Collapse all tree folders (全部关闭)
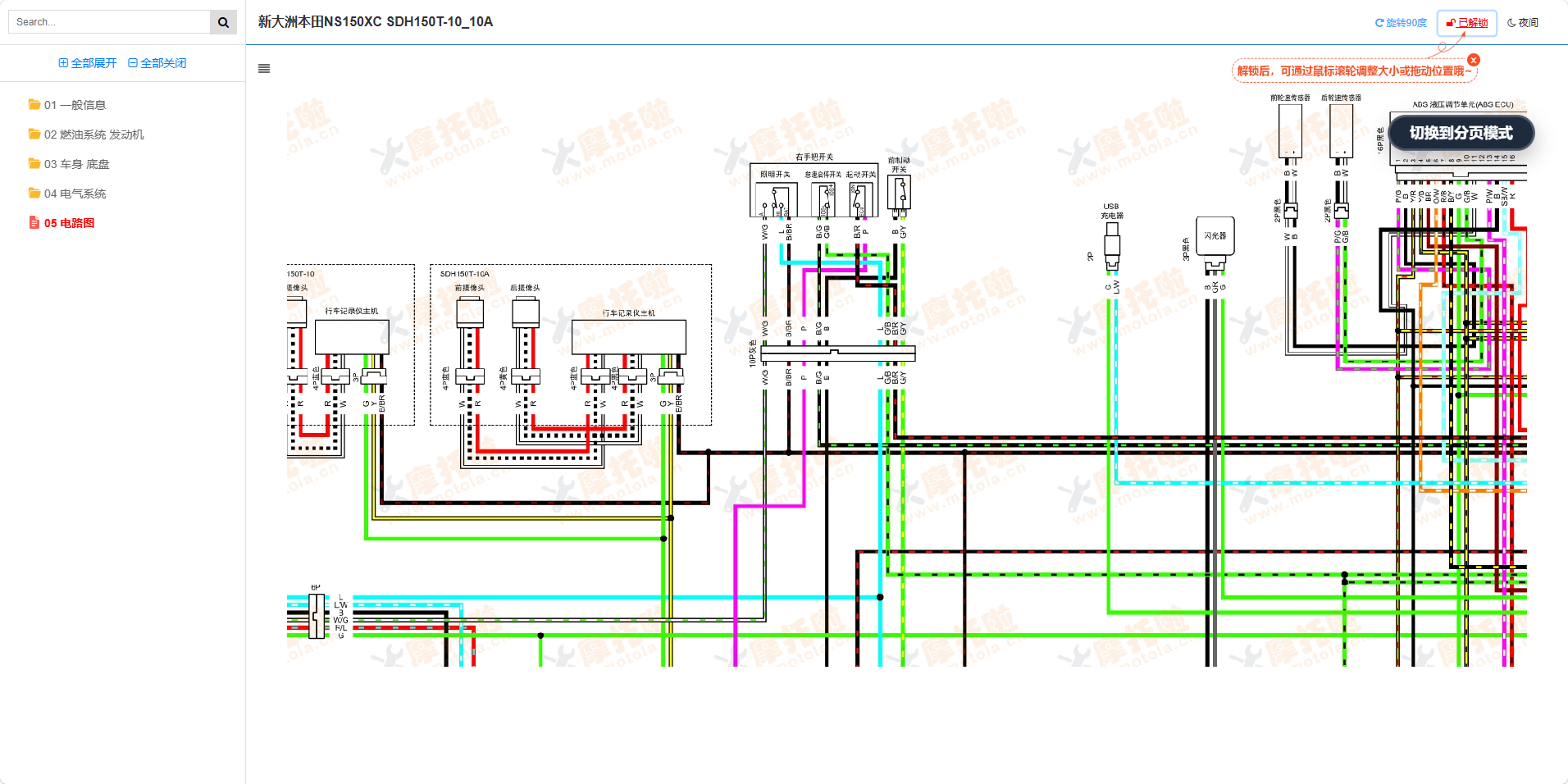The height and width of the screenshot is (784, 1568). point(157,63)
